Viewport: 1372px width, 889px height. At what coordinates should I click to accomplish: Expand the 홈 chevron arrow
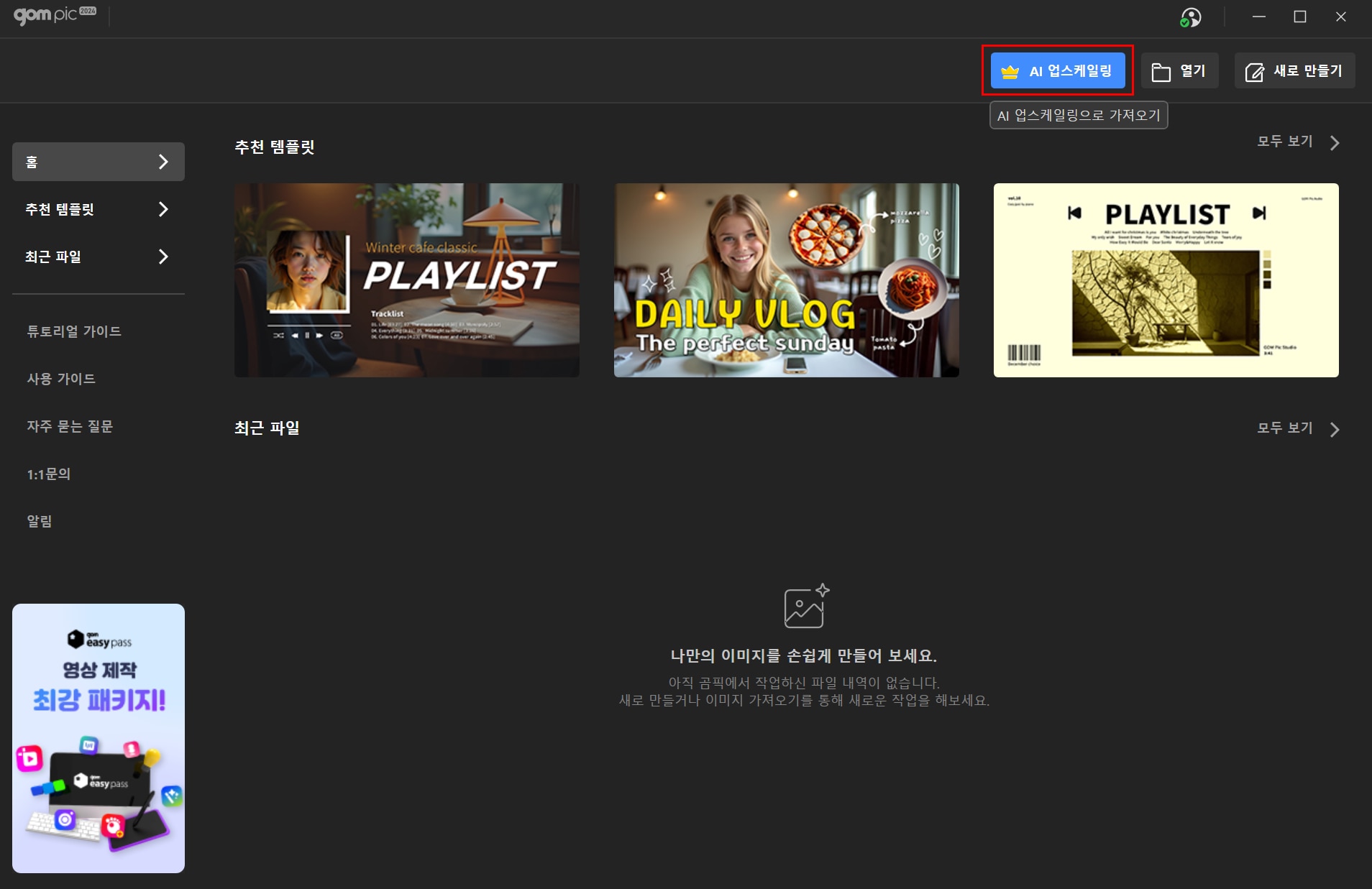tap(163, 162)
